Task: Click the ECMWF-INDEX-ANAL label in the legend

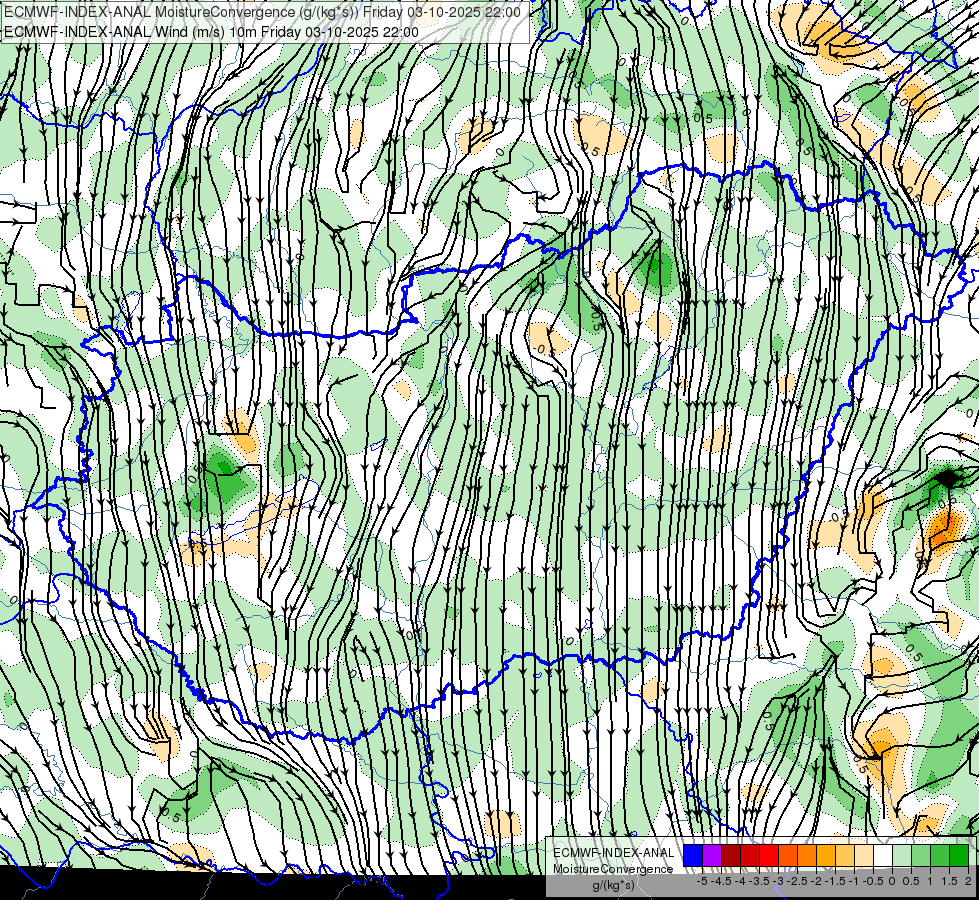Action: pyautogui.click(x=614, y=853)
